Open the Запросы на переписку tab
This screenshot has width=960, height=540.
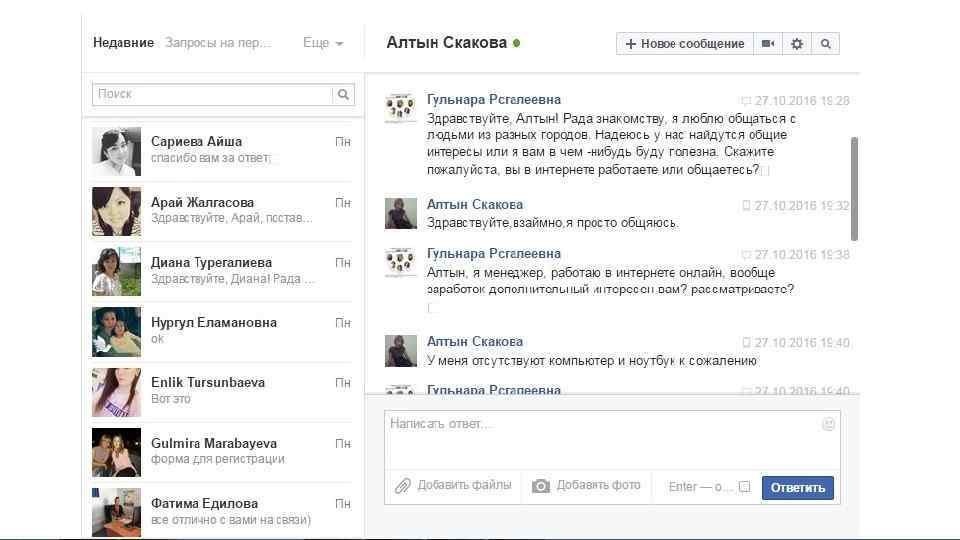(218, 43)
